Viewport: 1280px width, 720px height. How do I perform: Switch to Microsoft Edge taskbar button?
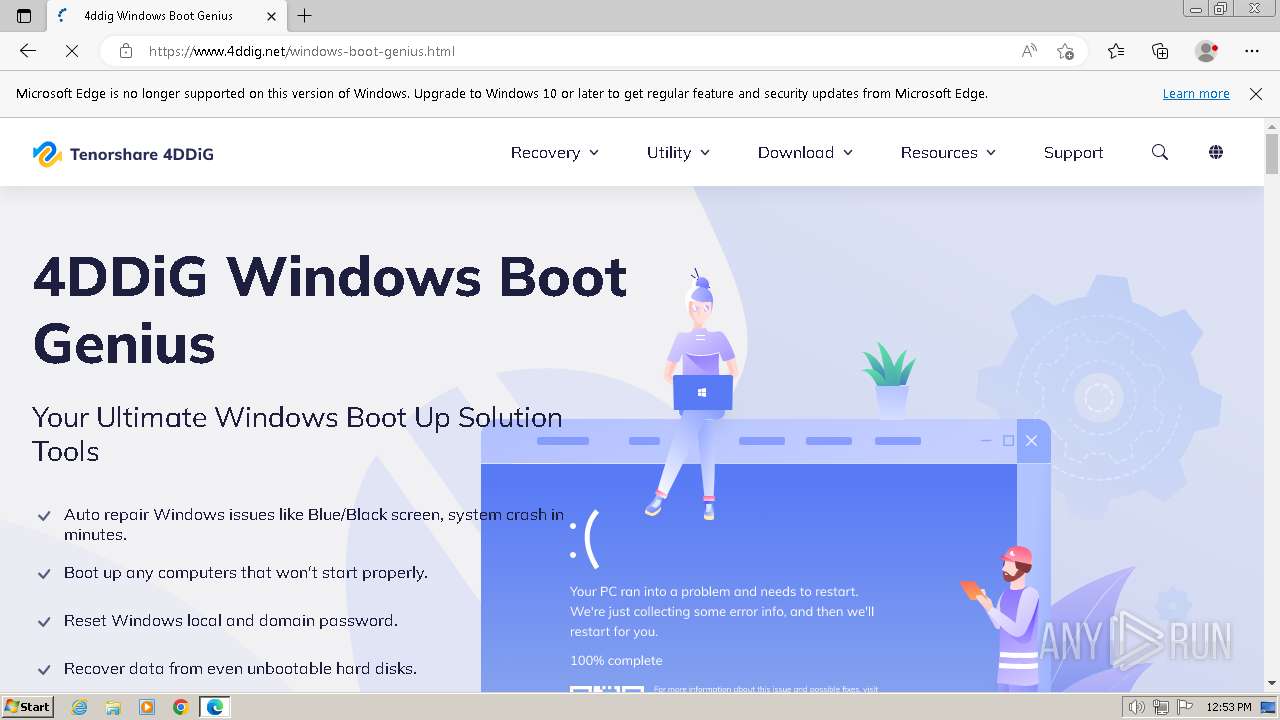[215, 707]
